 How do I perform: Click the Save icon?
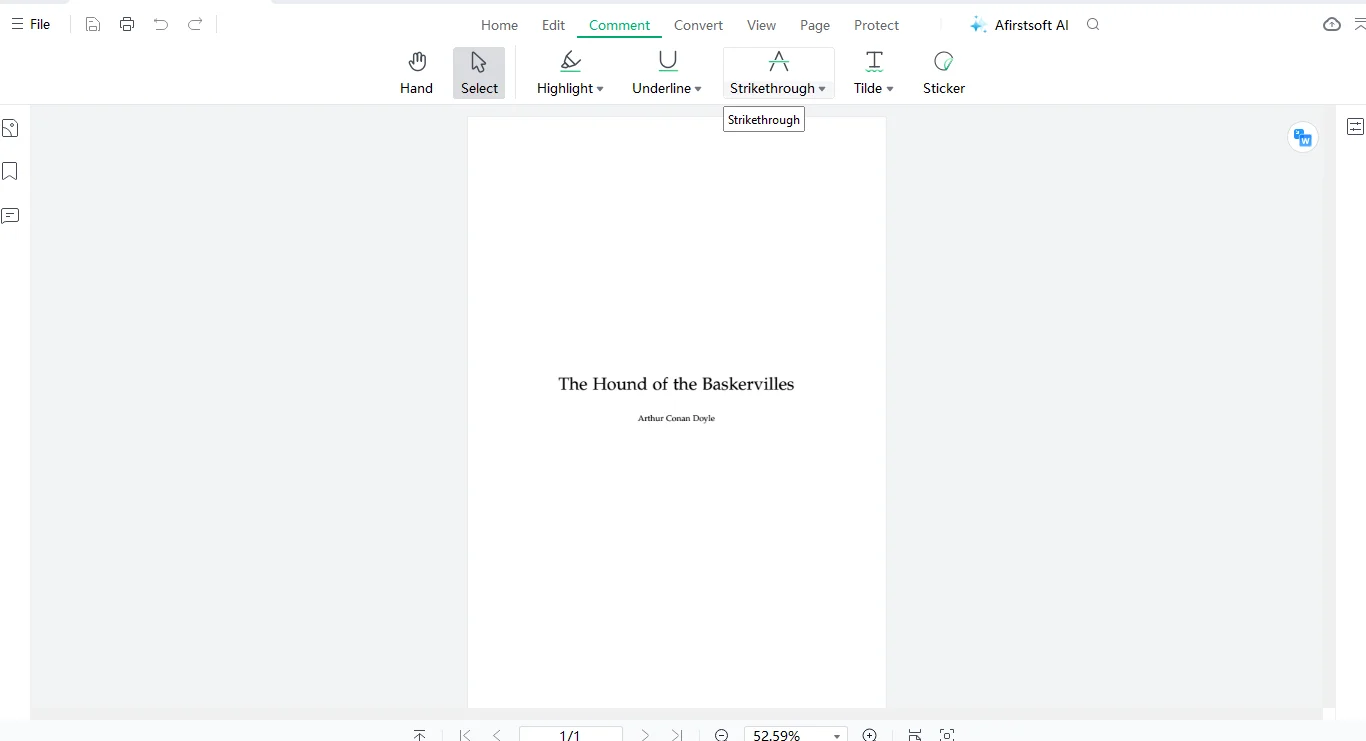point(93,24)
